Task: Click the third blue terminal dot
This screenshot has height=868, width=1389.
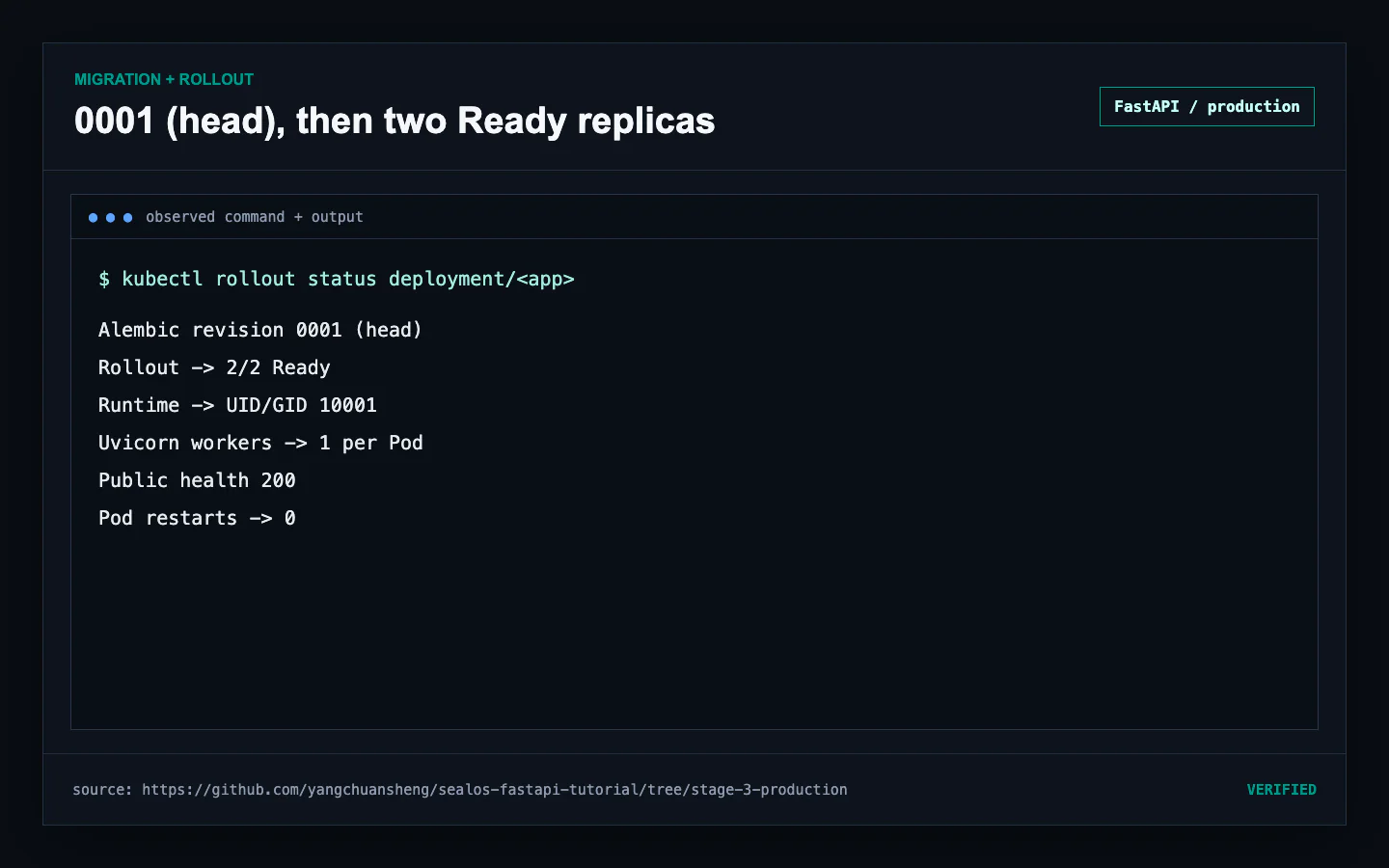Action: tap(127, 218)
